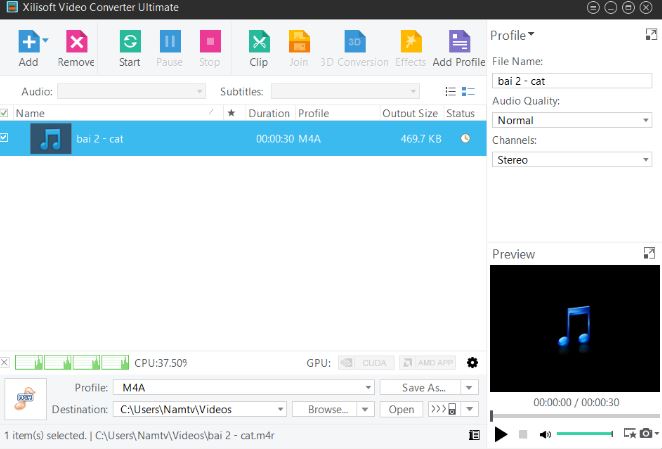
Task: Click the profile format image icon at bottom-left
Action: click(25, 399)
